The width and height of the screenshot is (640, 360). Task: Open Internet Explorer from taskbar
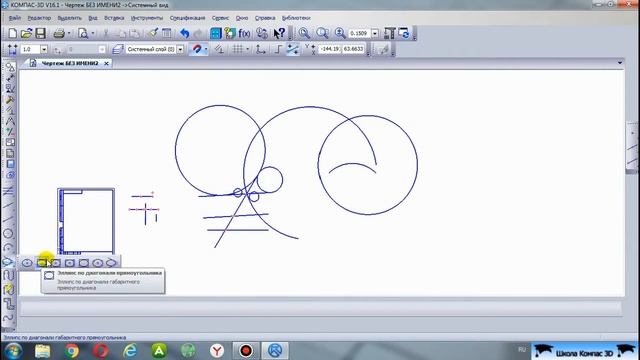pyautogui.click(x=130, y=351)
